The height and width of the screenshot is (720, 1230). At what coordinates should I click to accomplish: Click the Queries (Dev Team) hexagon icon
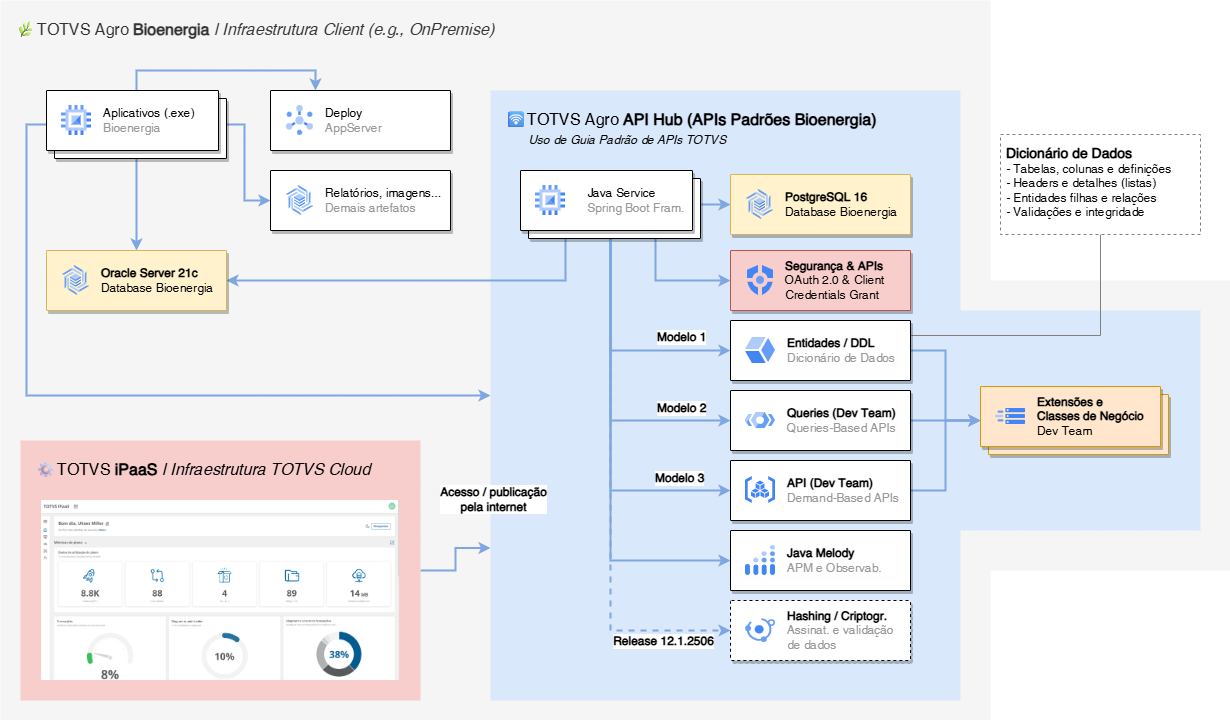tap(760, 420)
